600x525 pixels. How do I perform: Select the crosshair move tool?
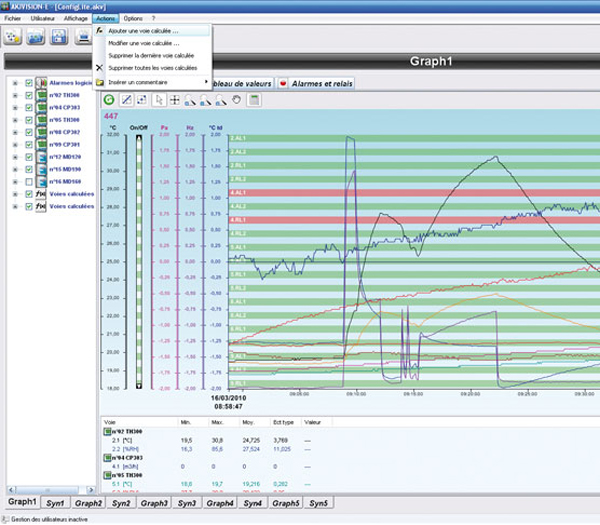[x=174, y=100]
